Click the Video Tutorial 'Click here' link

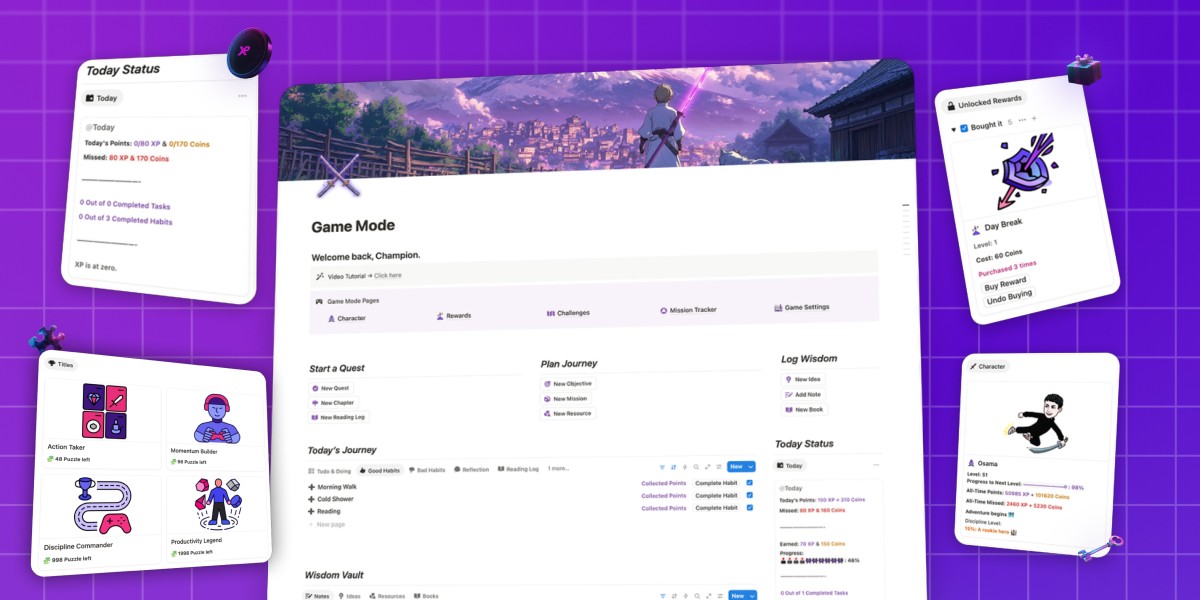pos(388,275)
